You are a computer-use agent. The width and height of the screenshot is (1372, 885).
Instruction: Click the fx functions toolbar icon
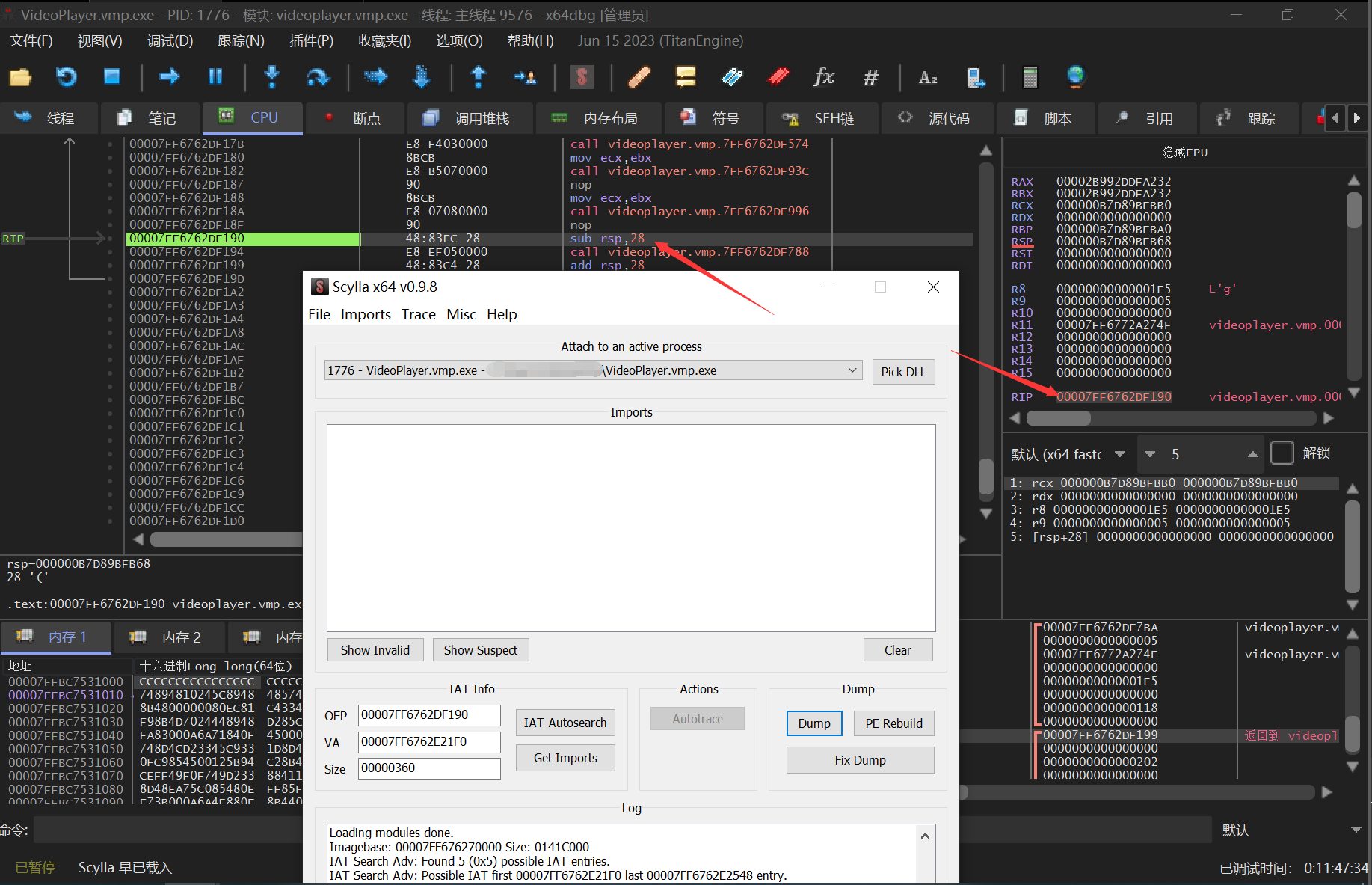click(823, 76)
